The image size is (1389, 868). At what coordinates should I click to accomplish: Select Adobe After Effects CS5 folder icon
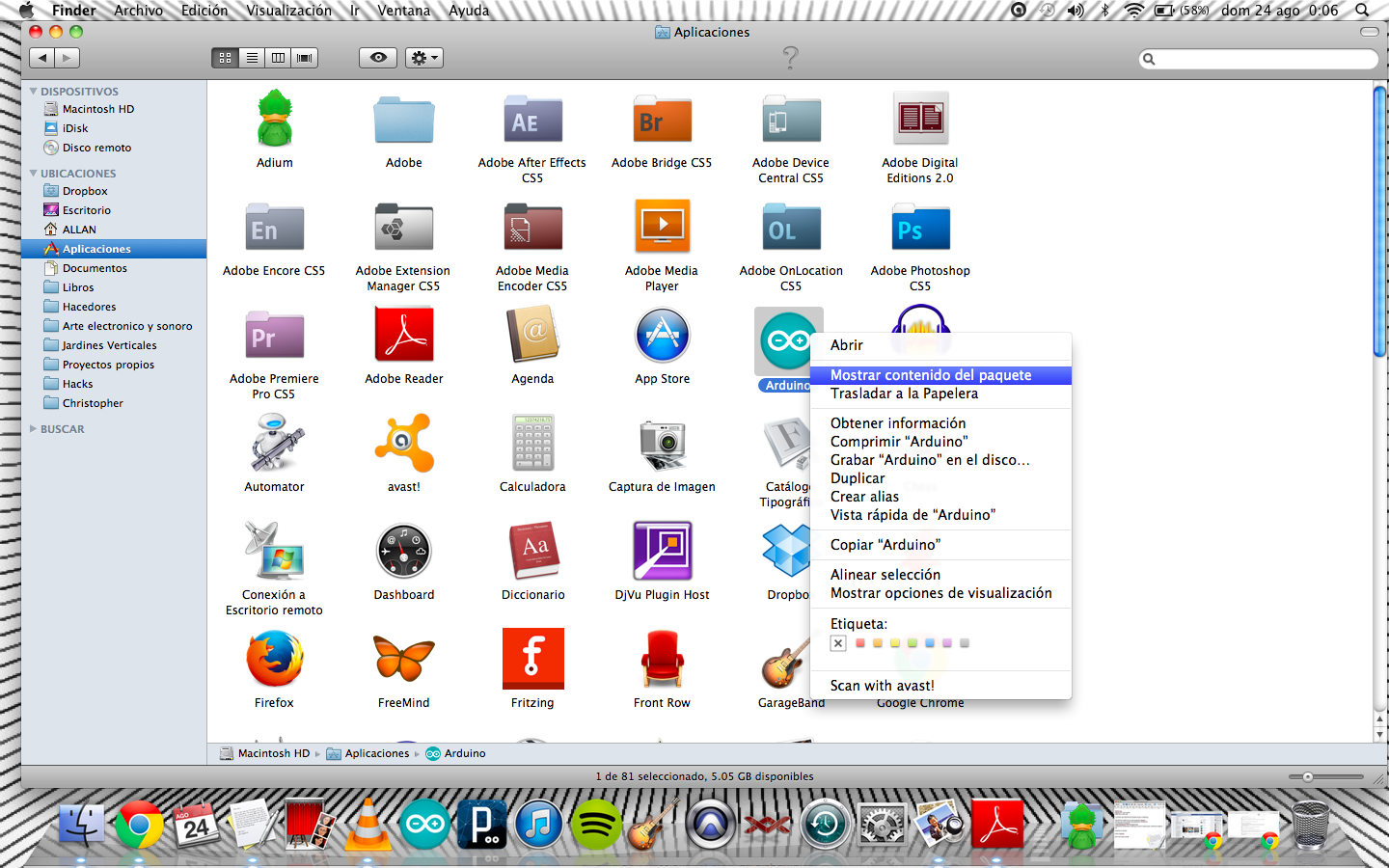532,120
